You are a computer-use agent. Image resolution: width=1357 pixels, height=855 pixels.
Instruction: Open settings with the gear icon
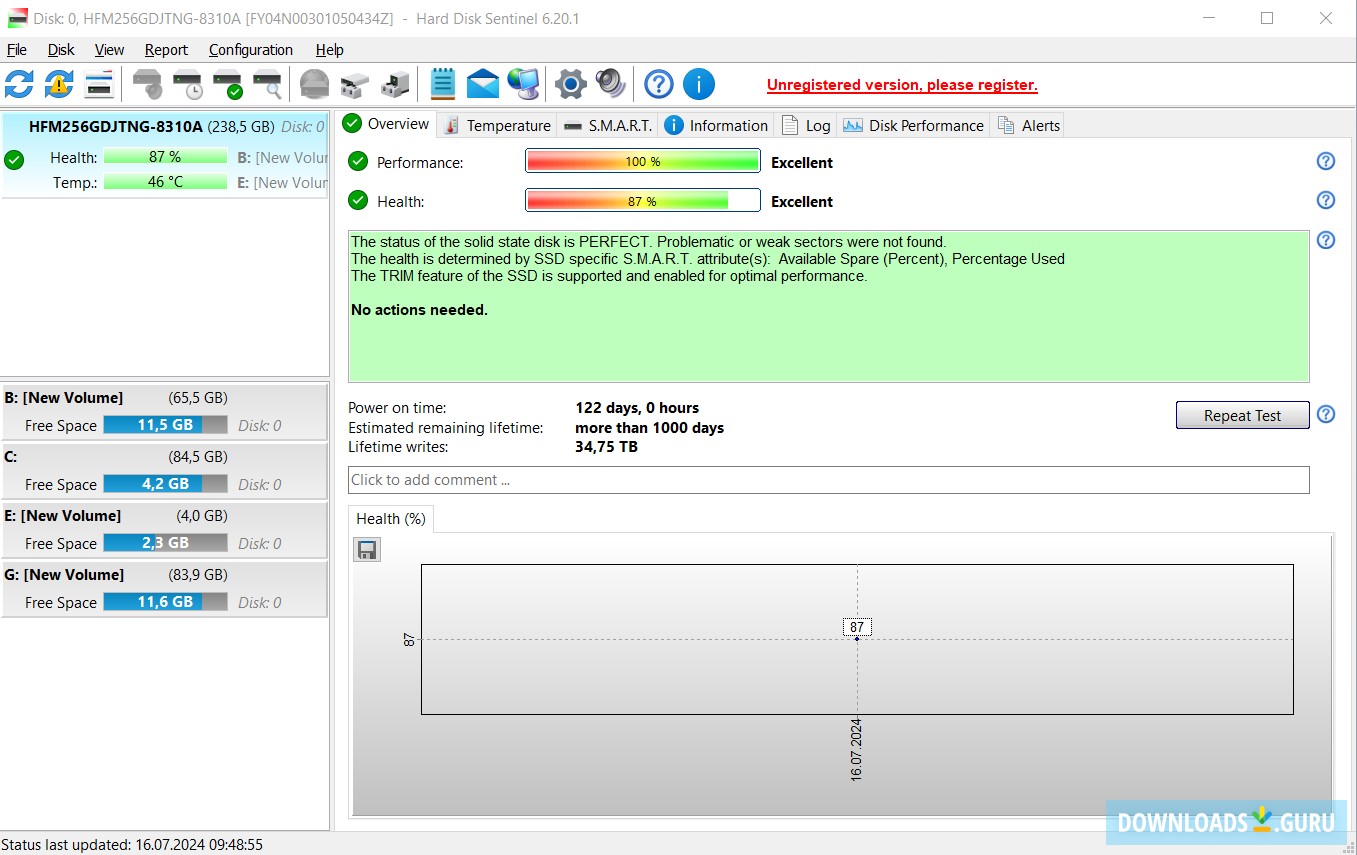(570, 84)
